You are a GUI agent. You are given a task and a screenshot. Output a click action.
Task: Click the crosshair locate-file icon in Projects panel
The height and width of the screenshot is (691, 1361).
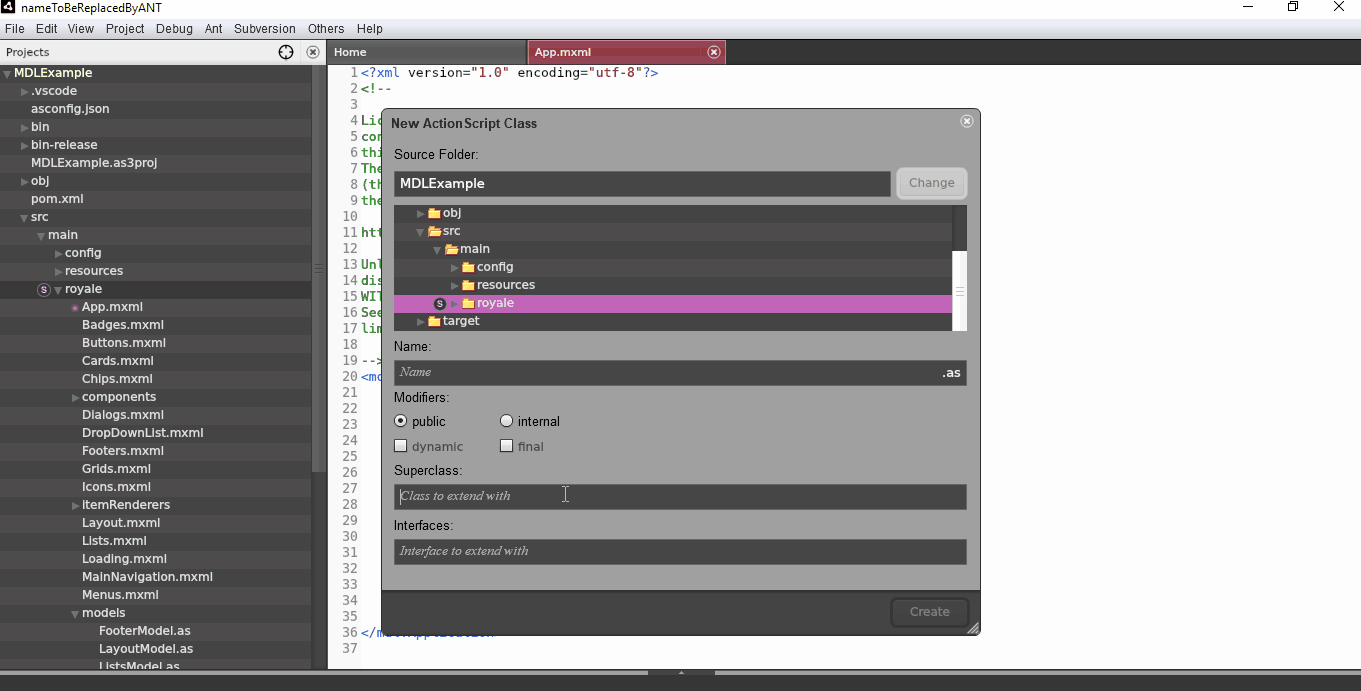(285, 51)
